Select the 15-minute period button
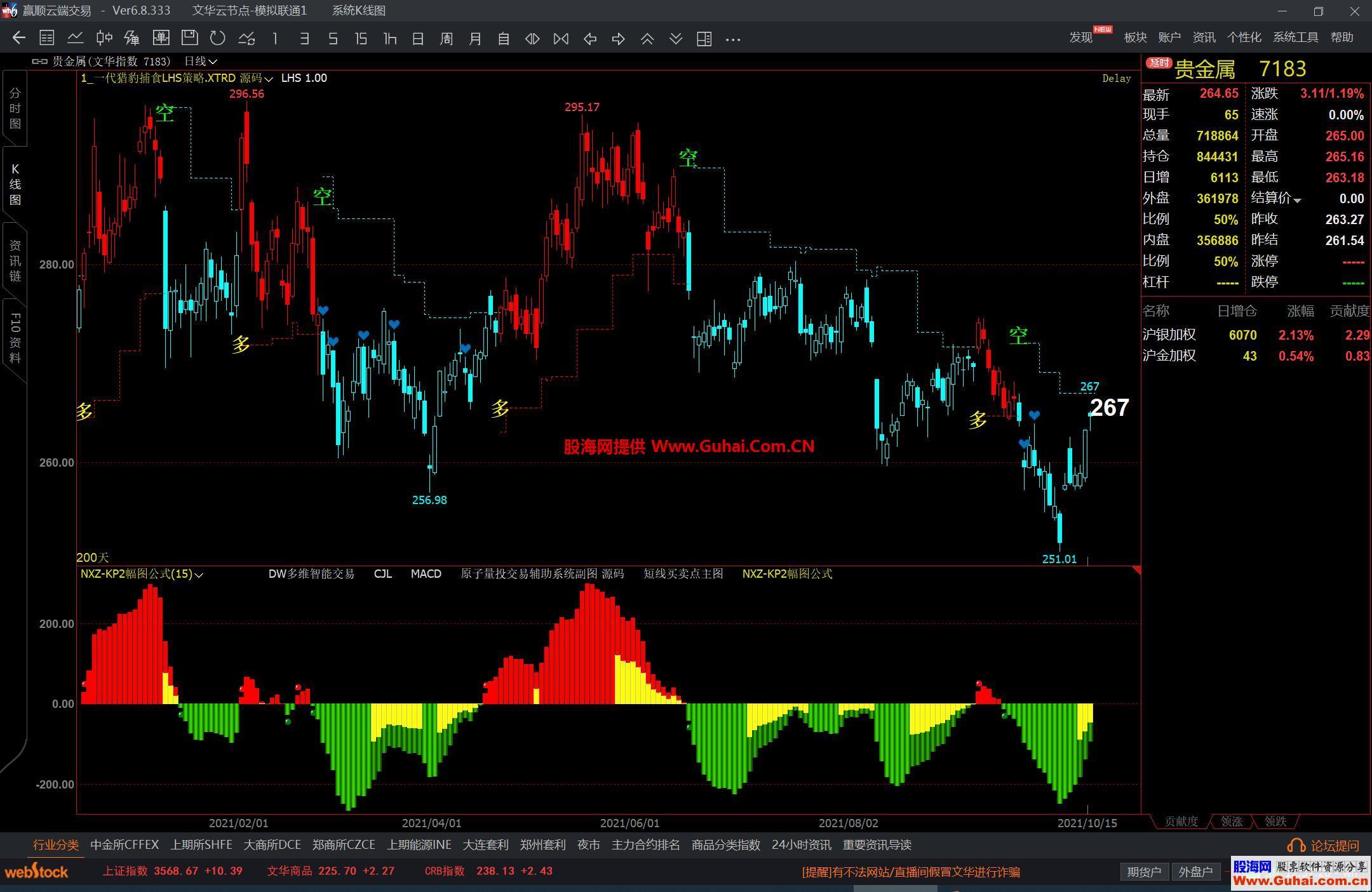 (x=361, y=39)
